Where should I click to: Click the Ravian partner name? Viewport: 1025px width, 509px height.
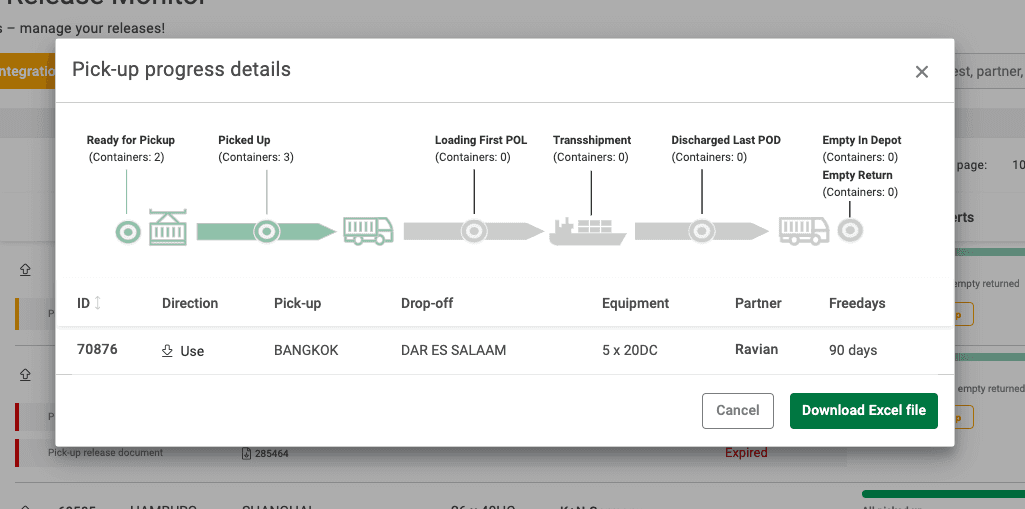756,350
